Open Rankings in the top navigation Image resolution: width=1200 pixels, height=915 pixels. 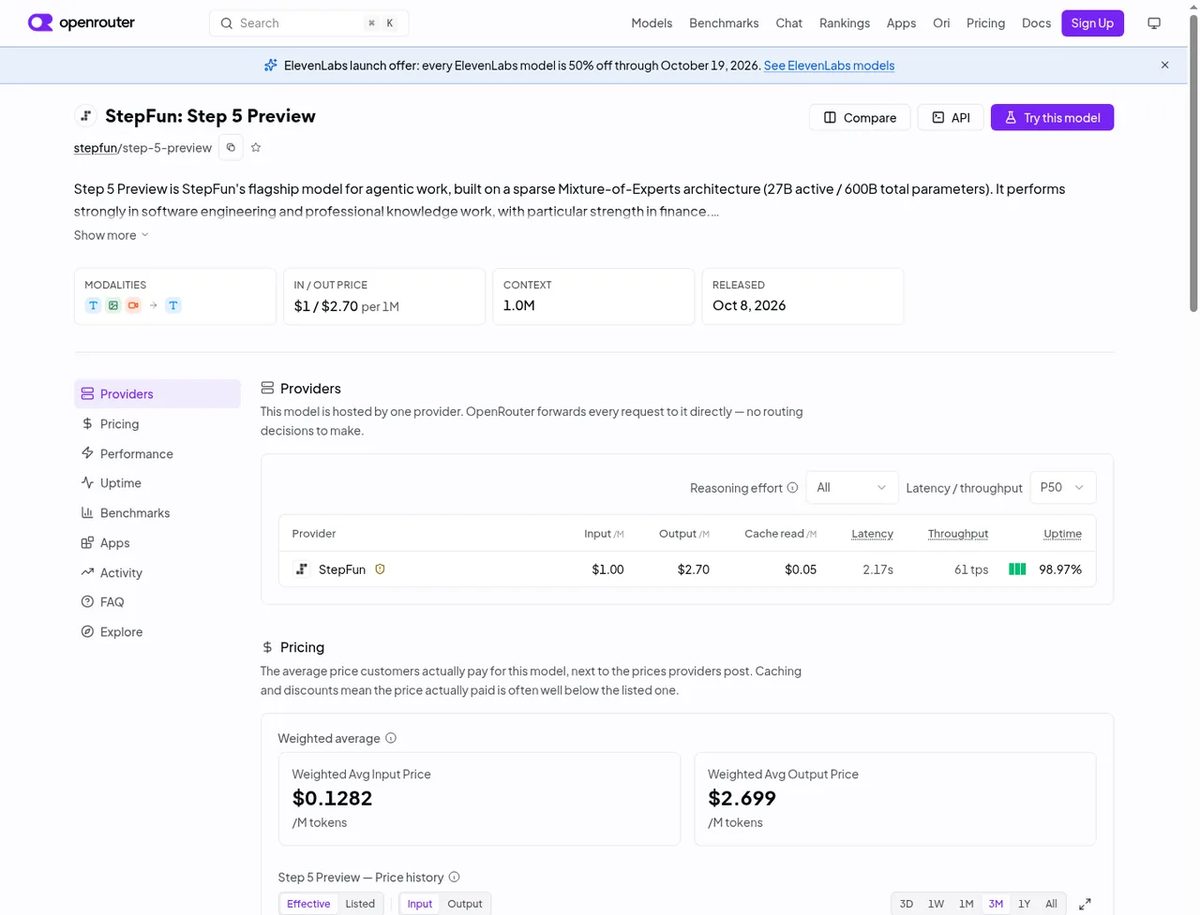(x=845, y=23)
